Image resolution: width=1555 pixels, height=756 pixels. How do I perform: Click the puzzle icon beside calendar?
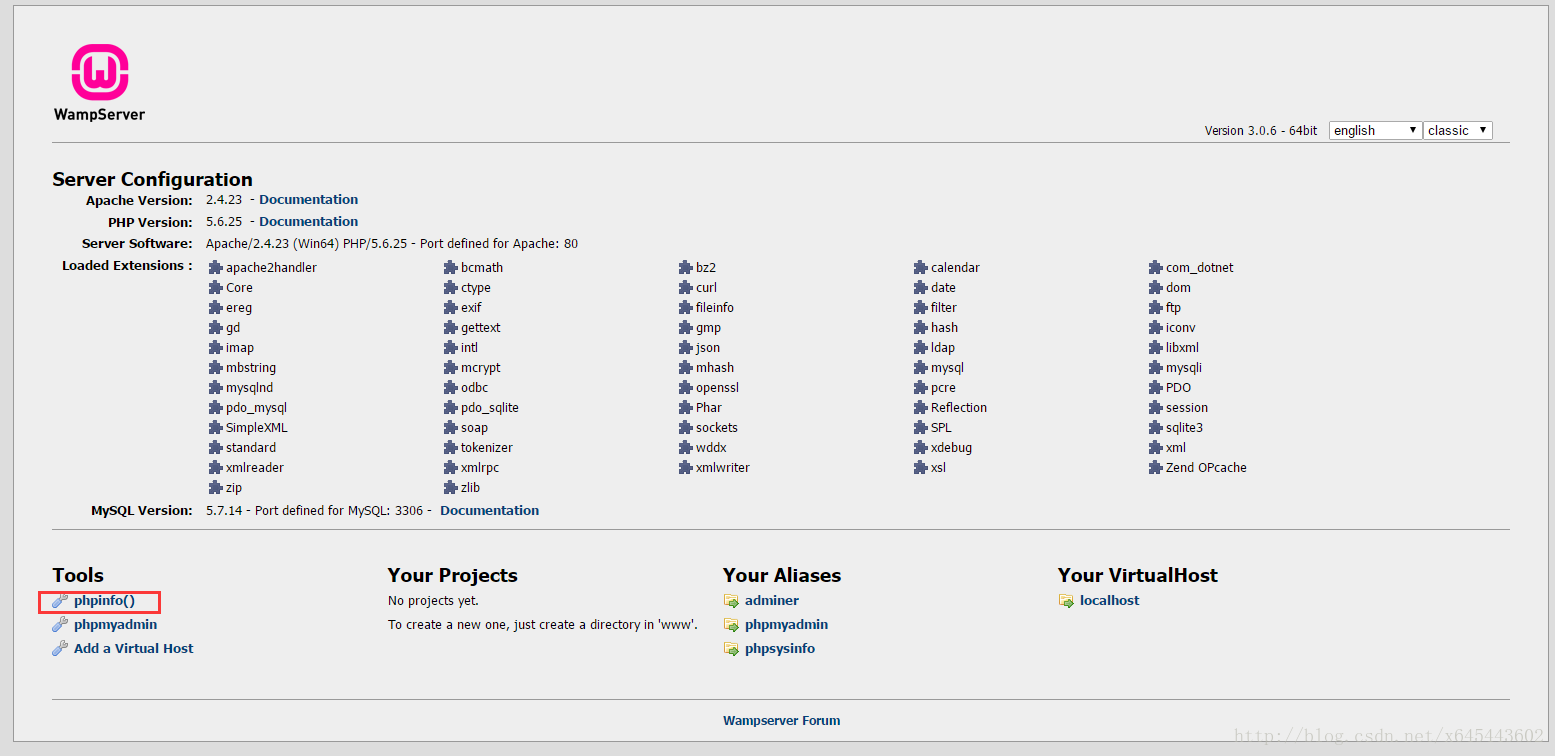pos(920,268)
